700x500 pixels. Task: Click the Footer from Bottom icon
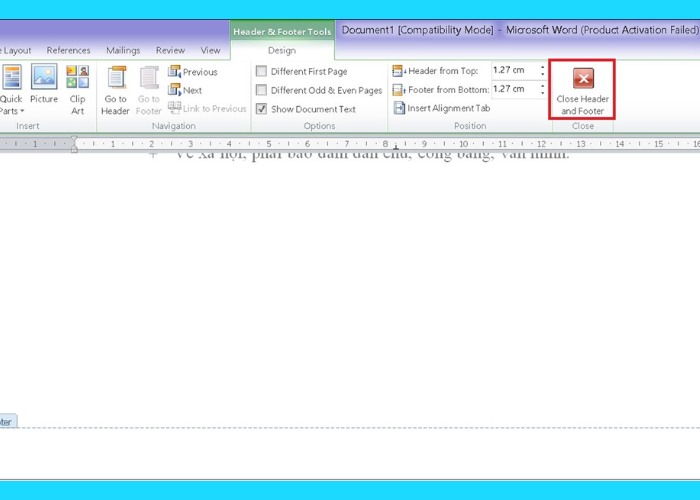click(x=398, y=90)
